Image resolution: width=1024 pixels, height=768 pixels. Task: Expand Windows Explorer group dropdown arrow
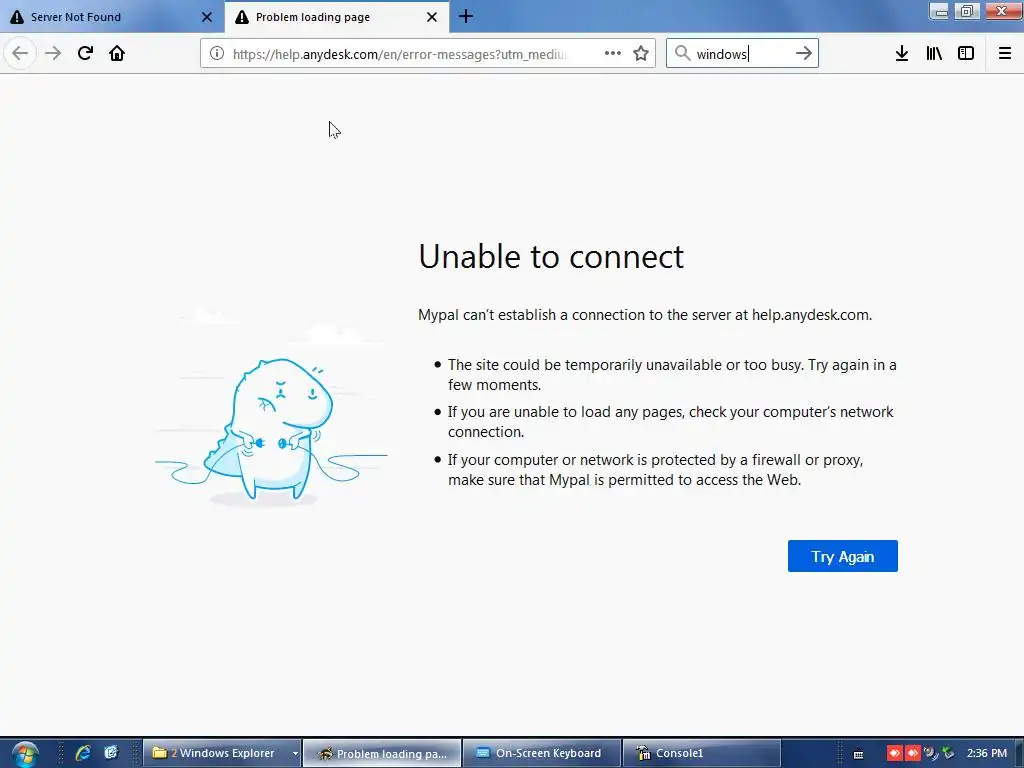(295, 754)
